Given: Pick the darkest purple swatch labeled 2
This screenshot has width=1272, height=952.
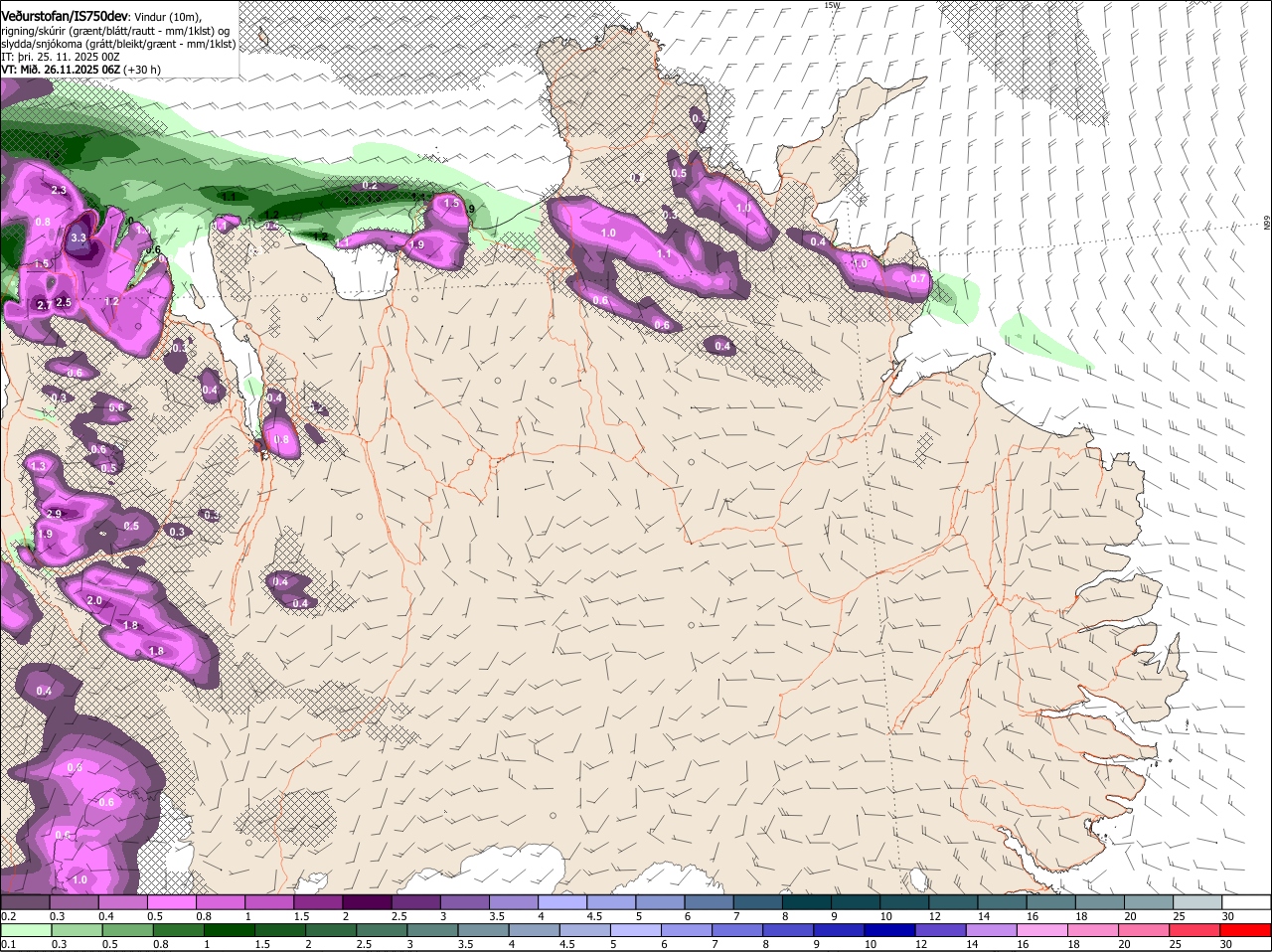Looking at the screenshot, I should (367, 902).
